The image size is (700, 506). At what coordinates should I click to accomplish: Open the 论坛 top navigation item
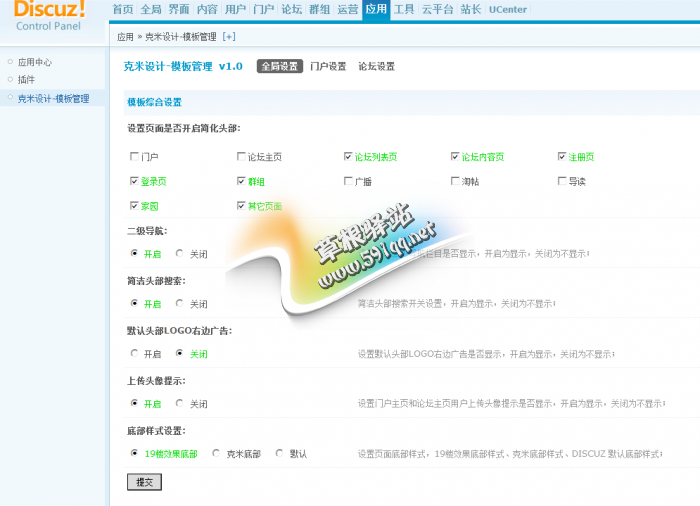[291, 9]
